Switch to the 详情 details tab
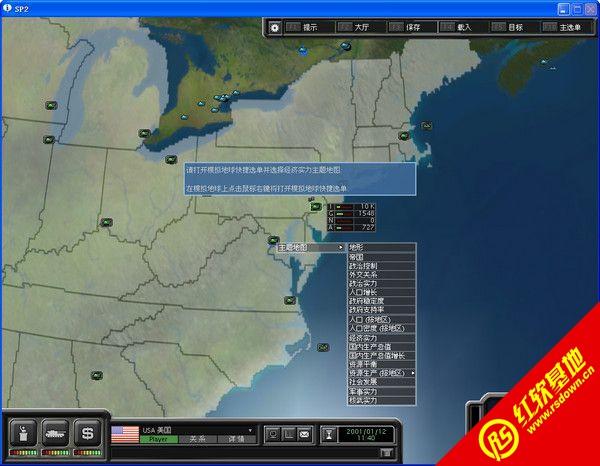This screenshot has width=600, height=466. (236, 439)
